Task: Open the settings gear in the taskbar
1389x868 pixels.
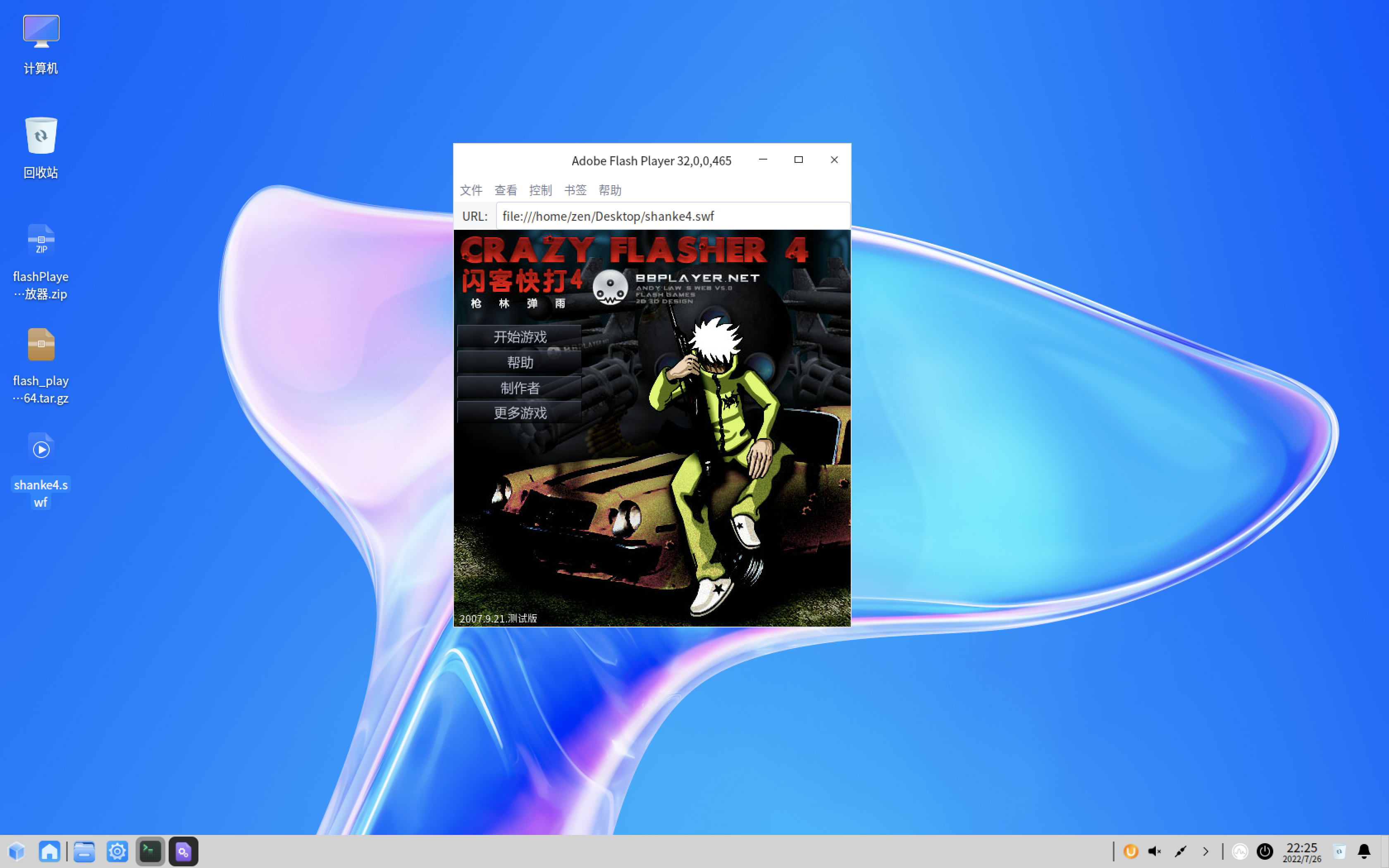Action: (x=117, y=851)
